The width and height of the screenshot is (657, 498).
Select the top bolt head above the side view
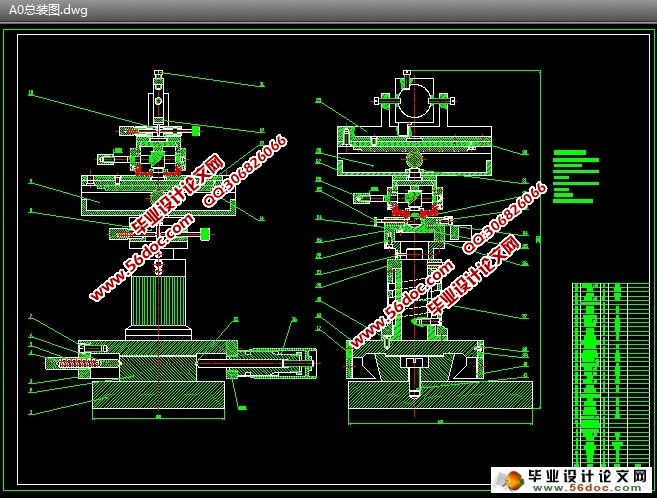(158, 73)
